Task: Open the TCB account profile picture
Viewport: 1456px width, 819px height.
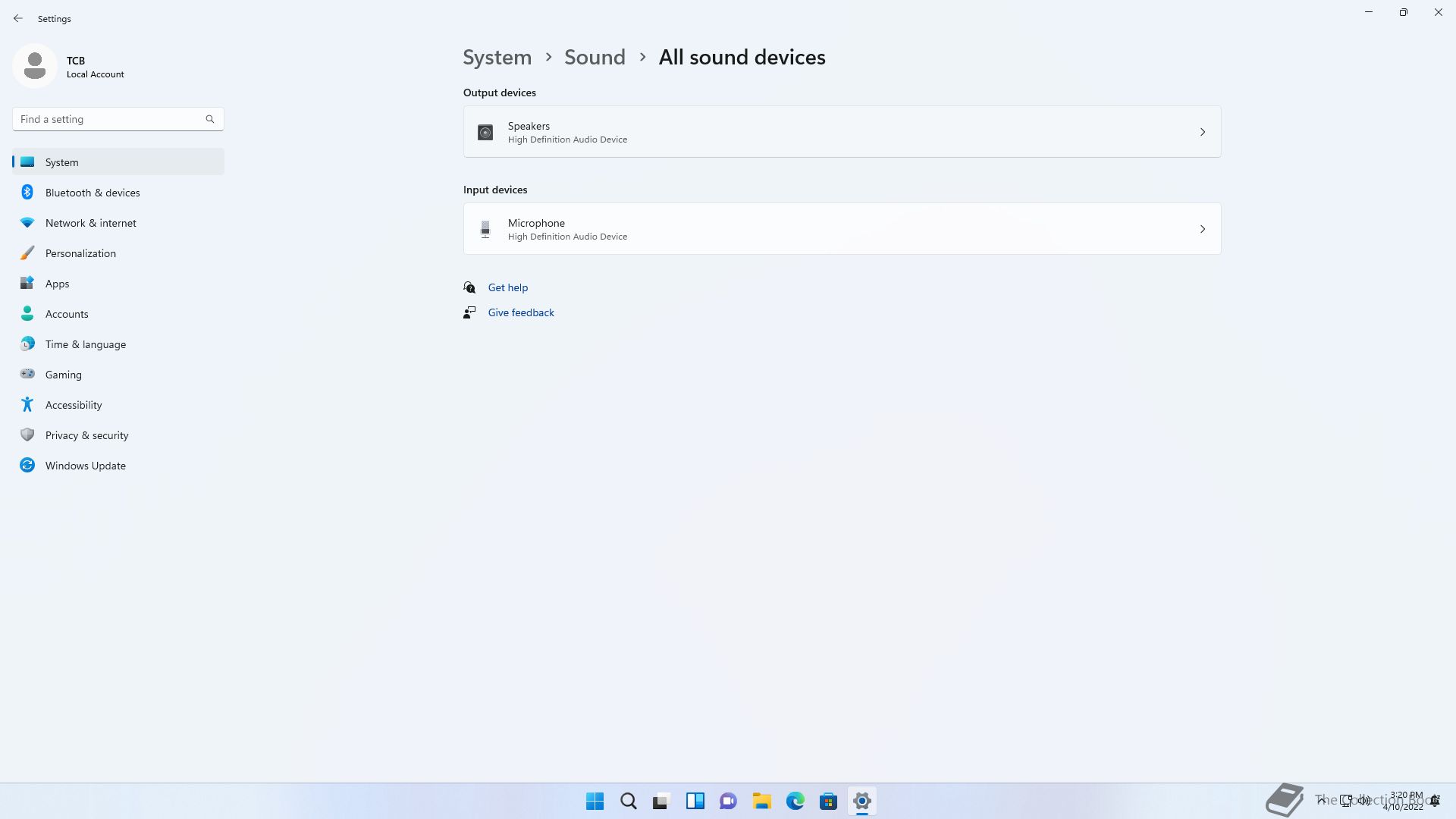Action: point(35,66)
